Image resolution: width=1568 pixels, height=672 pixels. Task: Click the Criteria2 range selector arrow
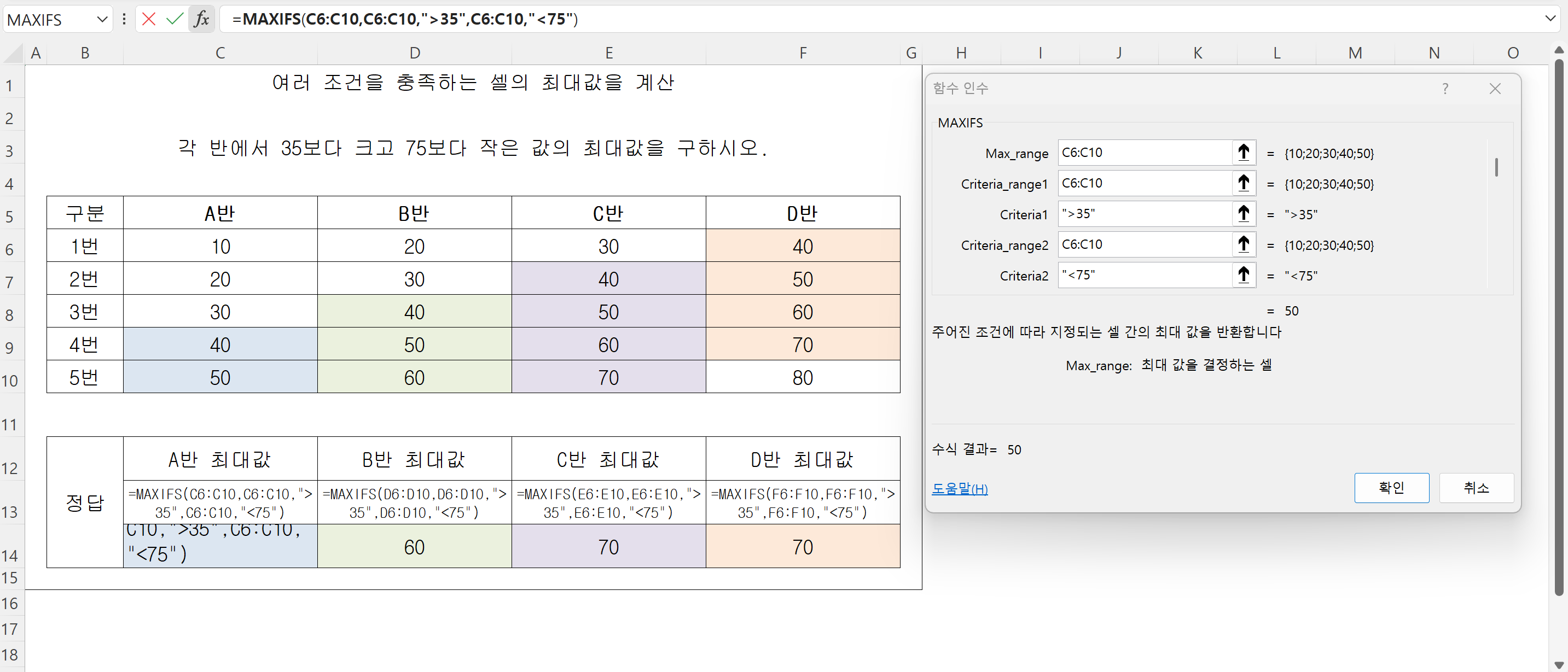(1243, 276)
